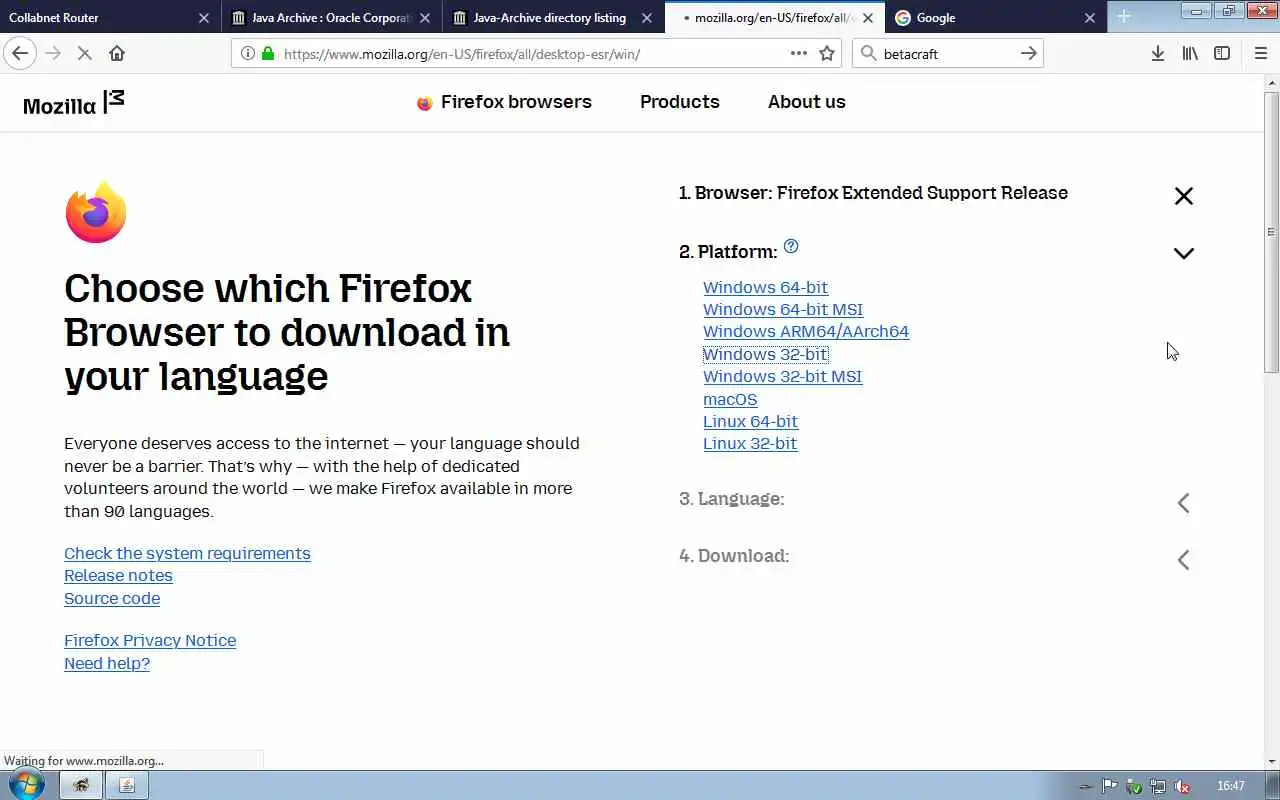Open the Library icon

(x=1190, y=53)
